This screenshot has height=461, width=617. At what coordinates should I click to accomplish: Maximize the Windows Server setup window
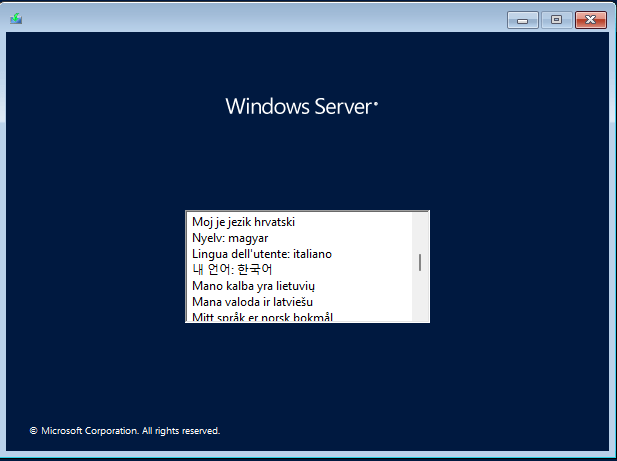coord(556,20)
